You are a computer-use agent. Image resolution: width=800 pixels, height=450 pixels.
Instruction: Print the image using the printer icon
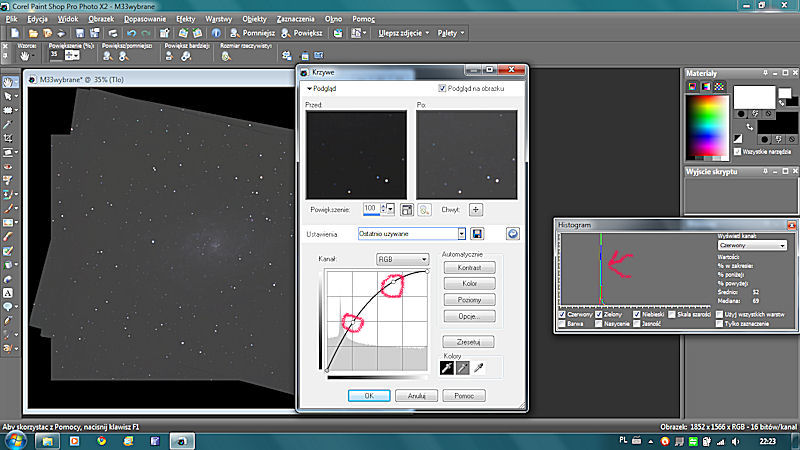tap(113, 33)
